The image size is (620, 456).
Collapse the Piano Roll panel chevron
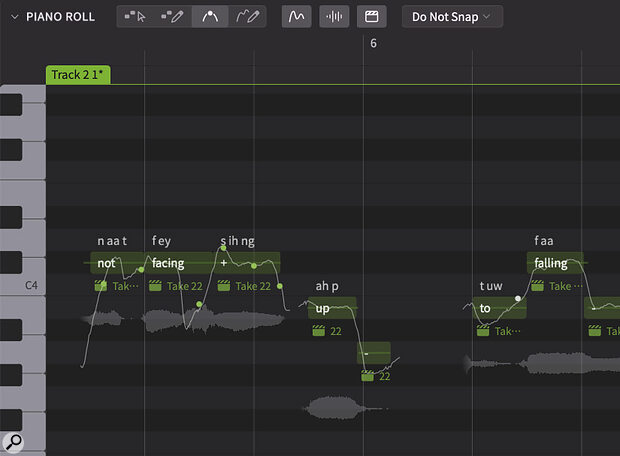15,17
